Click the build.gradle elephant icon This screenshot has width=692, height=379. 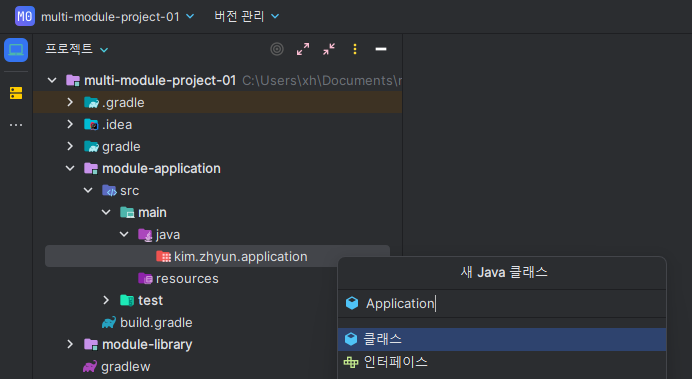point(109,323)
